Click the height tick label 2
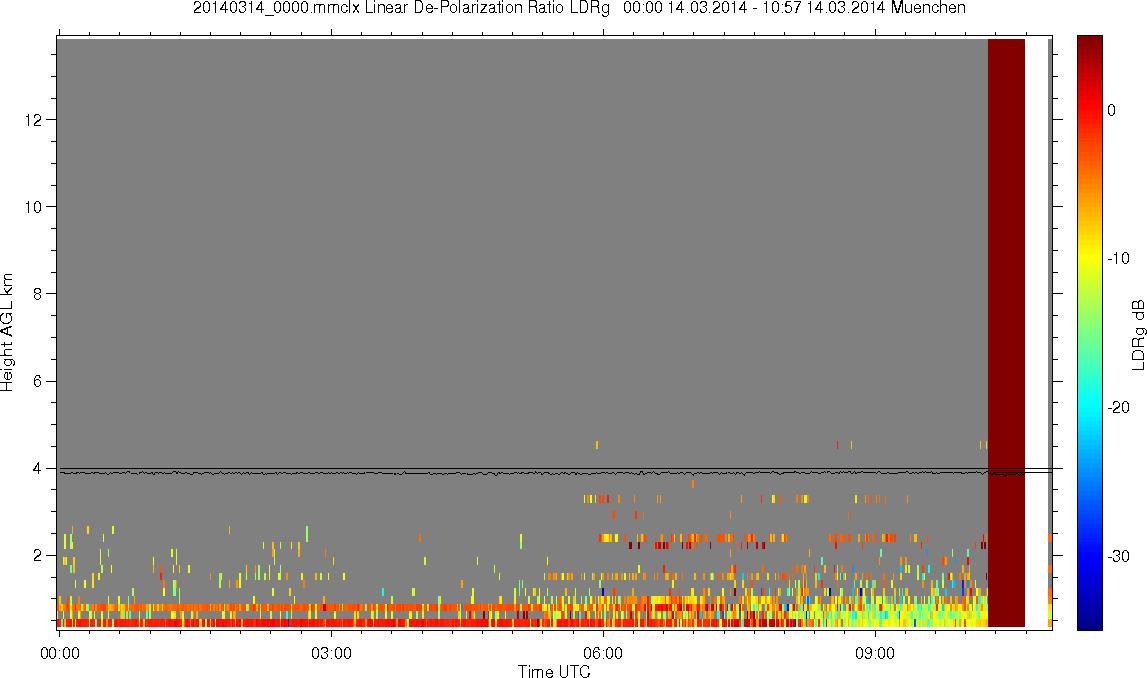1147x678 pixels. (37, 556)
